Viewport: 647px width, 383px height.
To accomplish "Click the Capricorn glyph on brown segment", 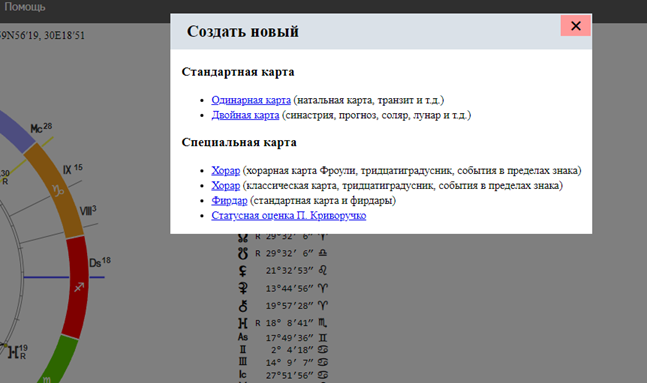I will point(58,190).
